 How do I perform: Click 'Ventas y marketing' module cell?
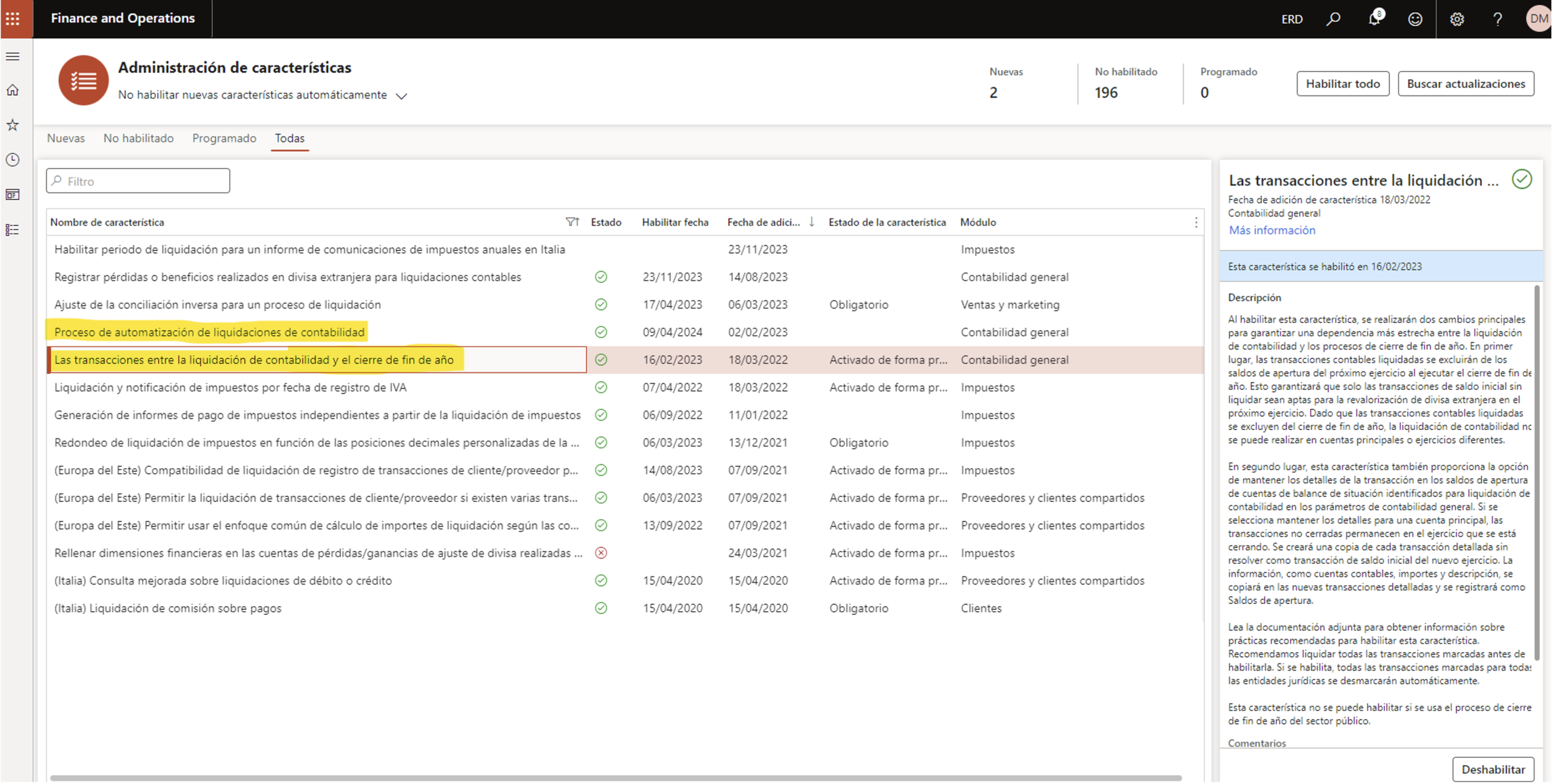click(1010, 304)
